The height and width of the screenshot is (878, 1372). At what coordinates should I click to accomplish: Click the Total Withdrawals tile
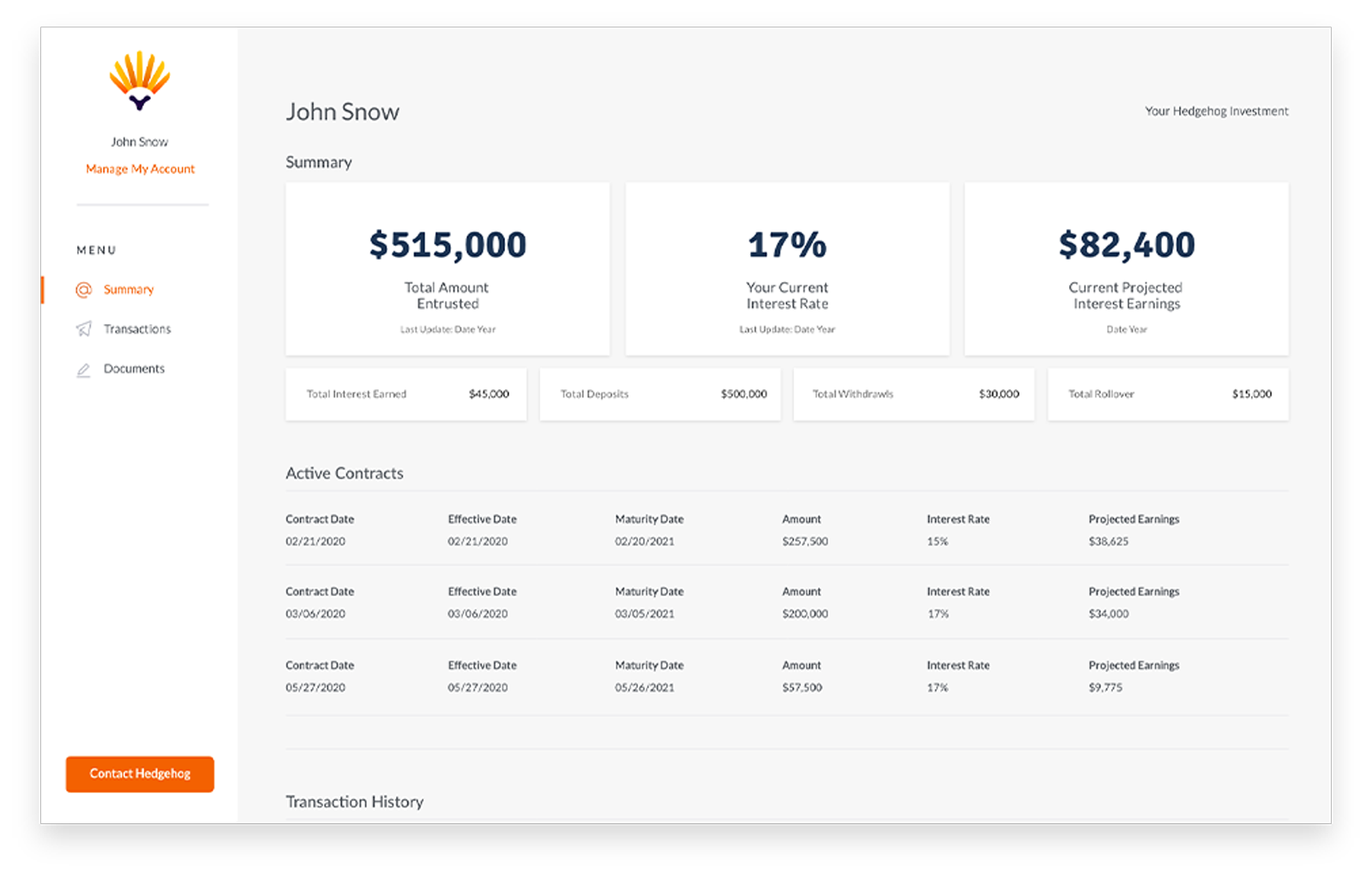913,394
